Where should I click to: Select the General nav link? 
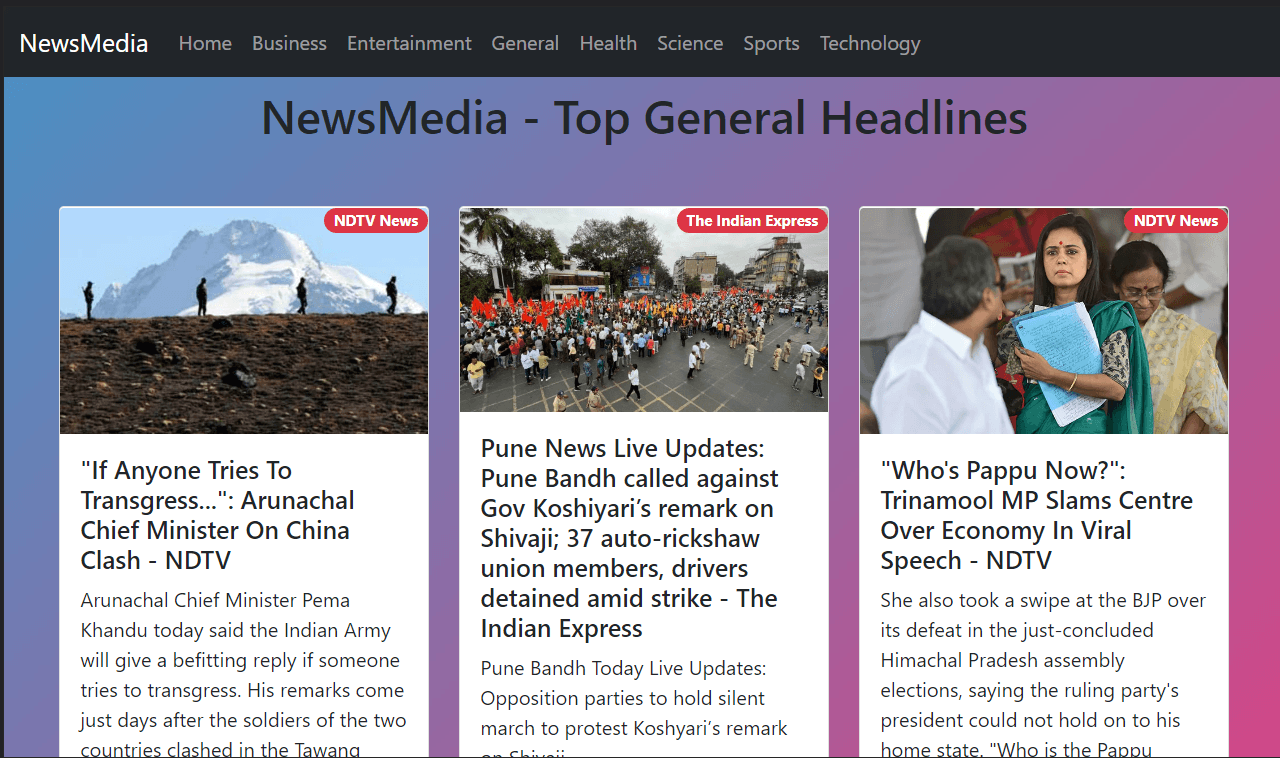click(x=525, y=43)
